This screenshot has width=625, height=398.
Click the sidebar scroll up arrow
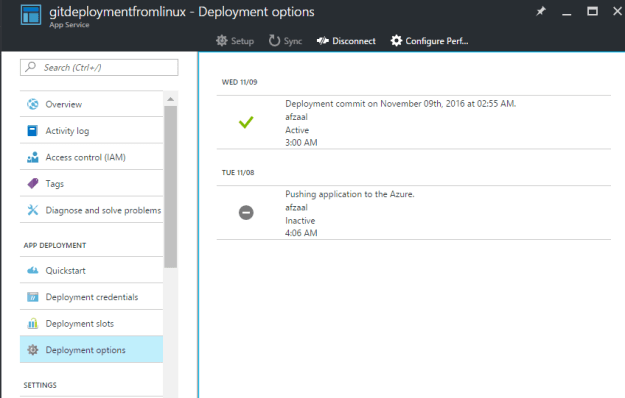pyautogui.click(x=171, y=99)
